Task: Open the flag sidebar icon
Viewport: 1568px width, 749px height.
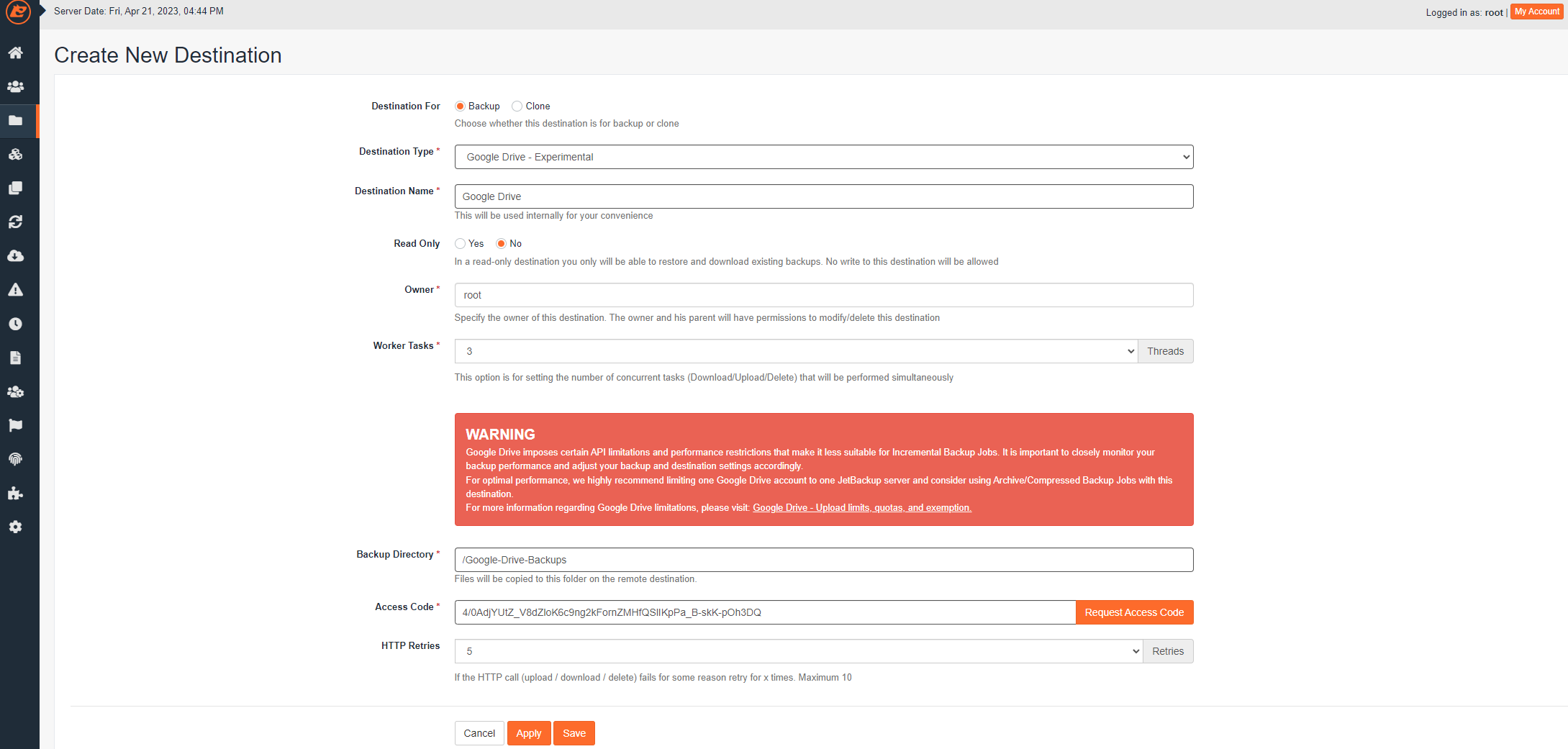Action: pos(16,425)
